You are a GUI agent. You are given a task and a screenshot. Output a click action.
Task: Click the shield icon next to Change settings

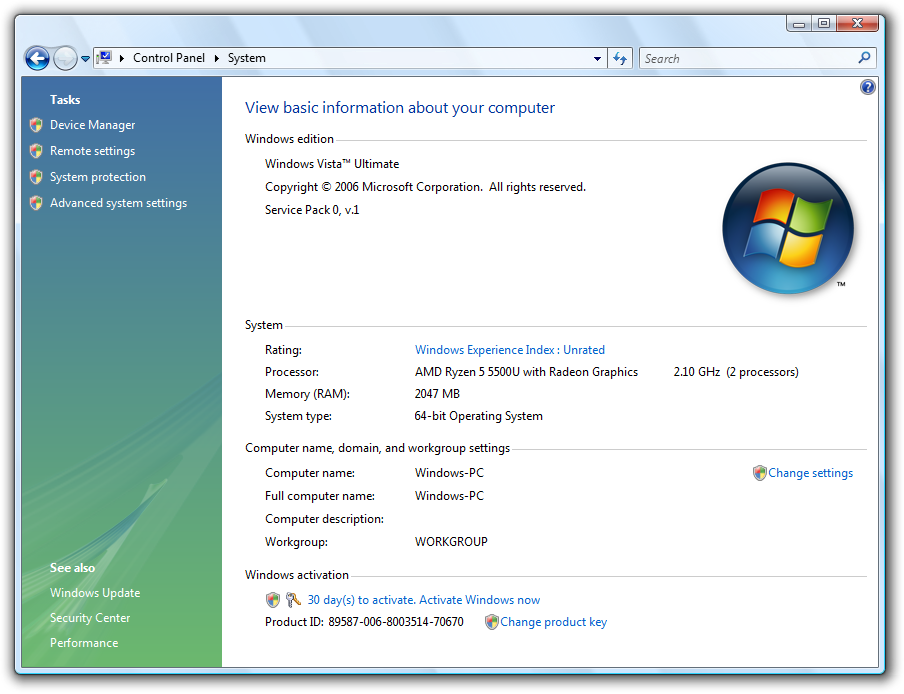[x=760, y=473]
